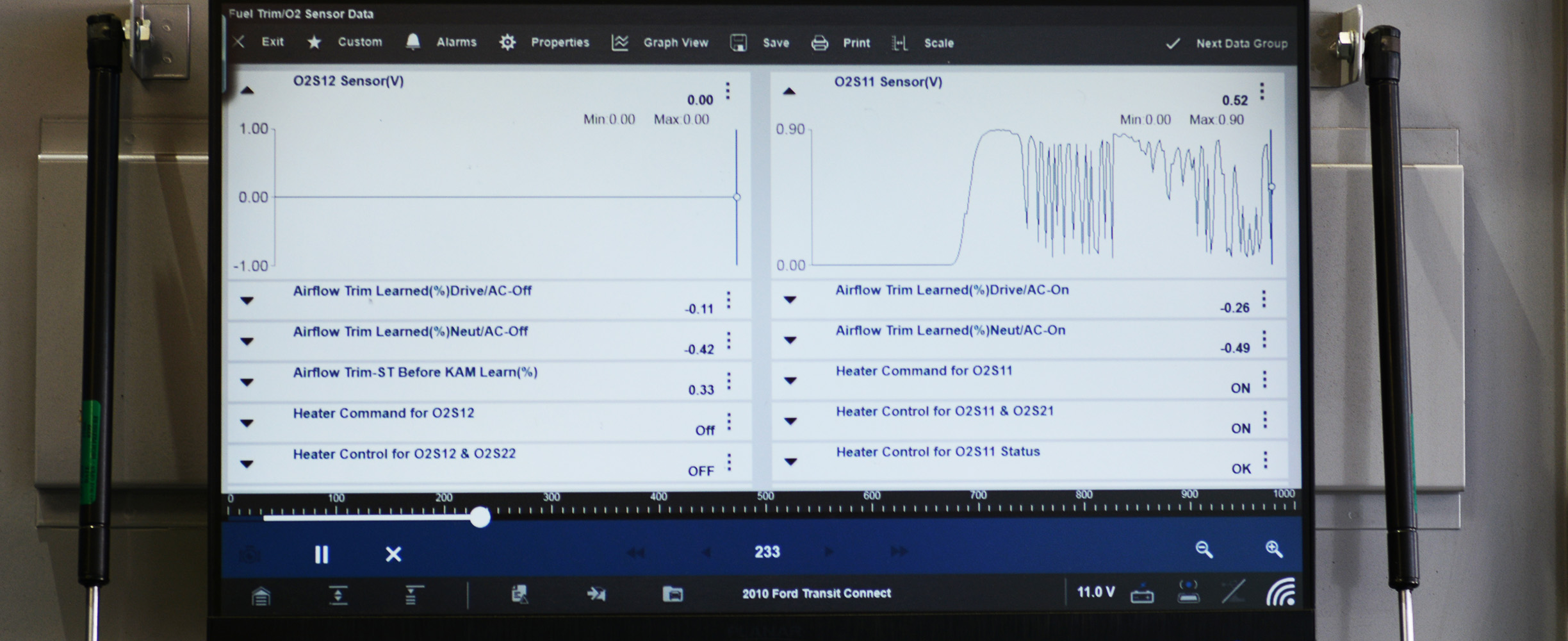Click the Wi-Fi signal status icon
The width and height of the screenshot is (1568, 641).
[1280, 592]
